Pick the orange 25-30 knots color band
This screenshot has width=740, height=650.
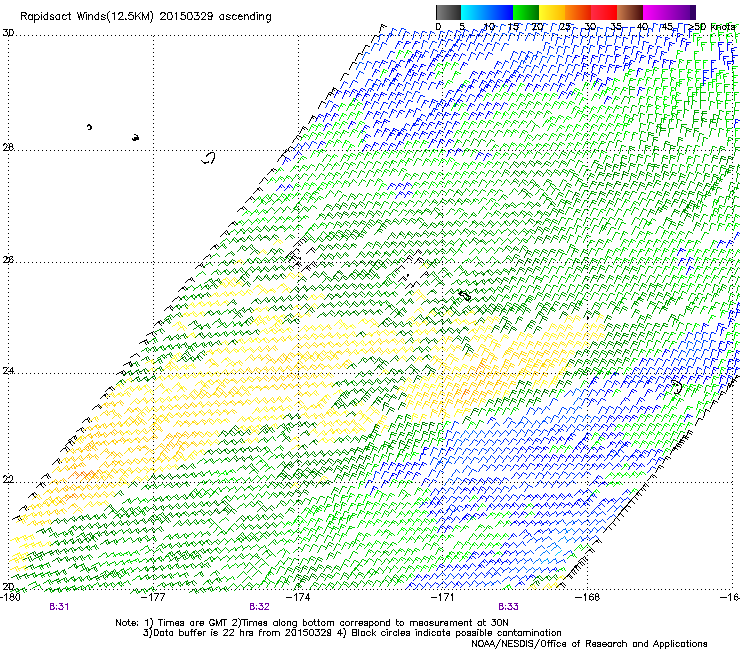[x=578, y=12]
